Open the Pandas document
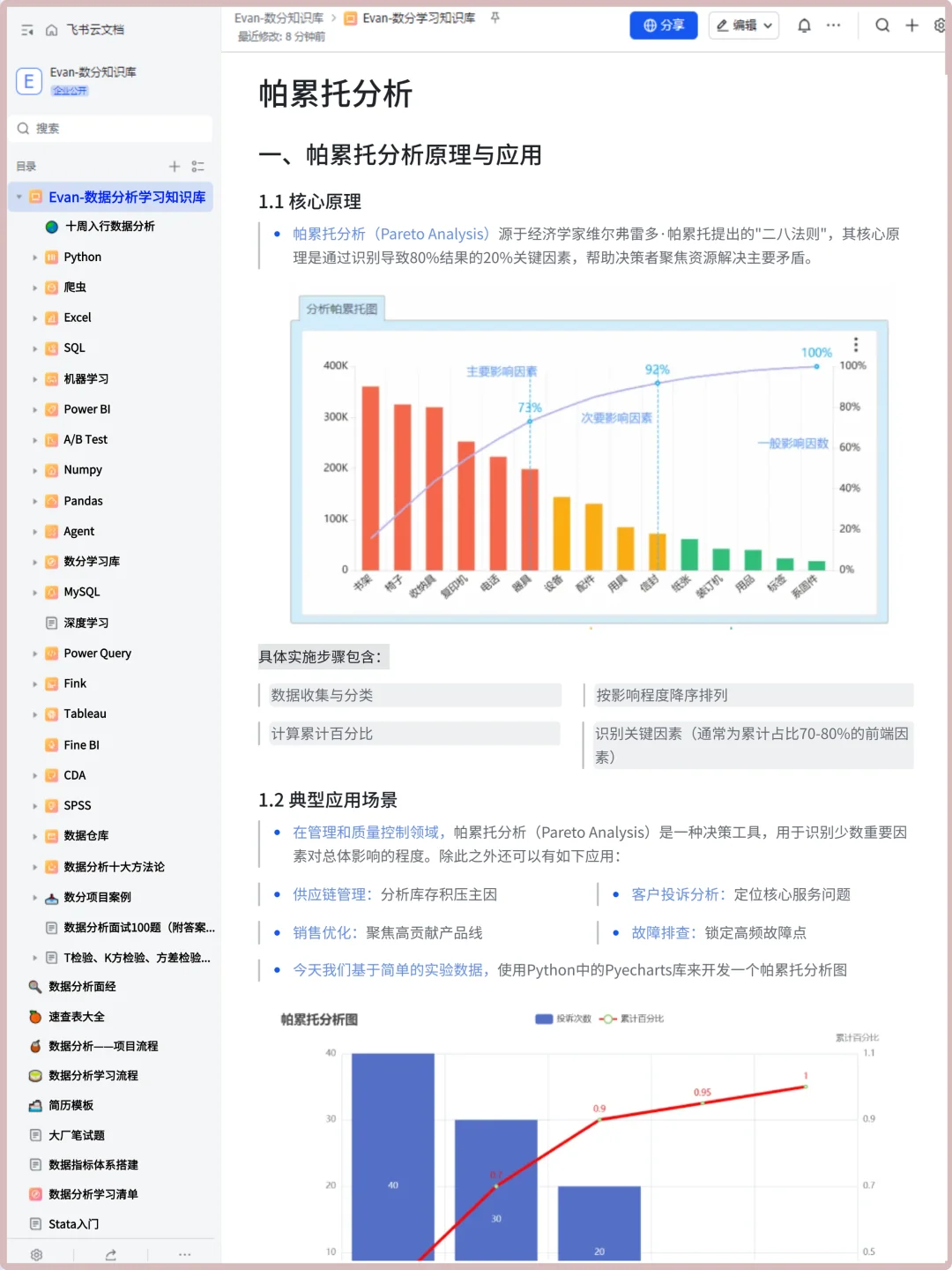This screenshot has height=1270, width=952. (x=83, y=501)
